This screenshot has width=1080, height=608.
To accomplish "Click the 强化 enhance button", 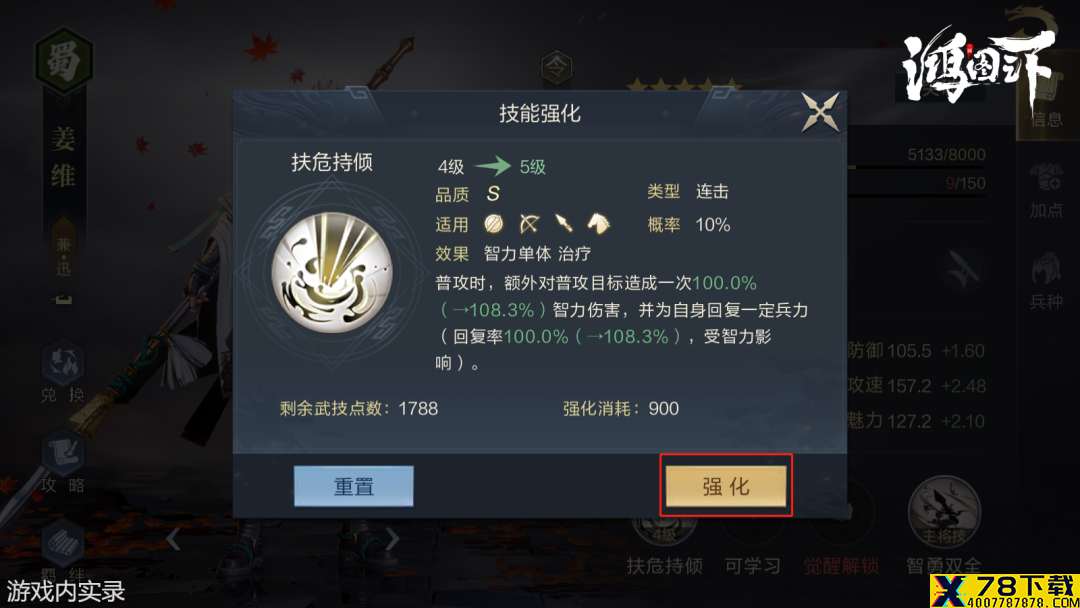I will (725, 486).
